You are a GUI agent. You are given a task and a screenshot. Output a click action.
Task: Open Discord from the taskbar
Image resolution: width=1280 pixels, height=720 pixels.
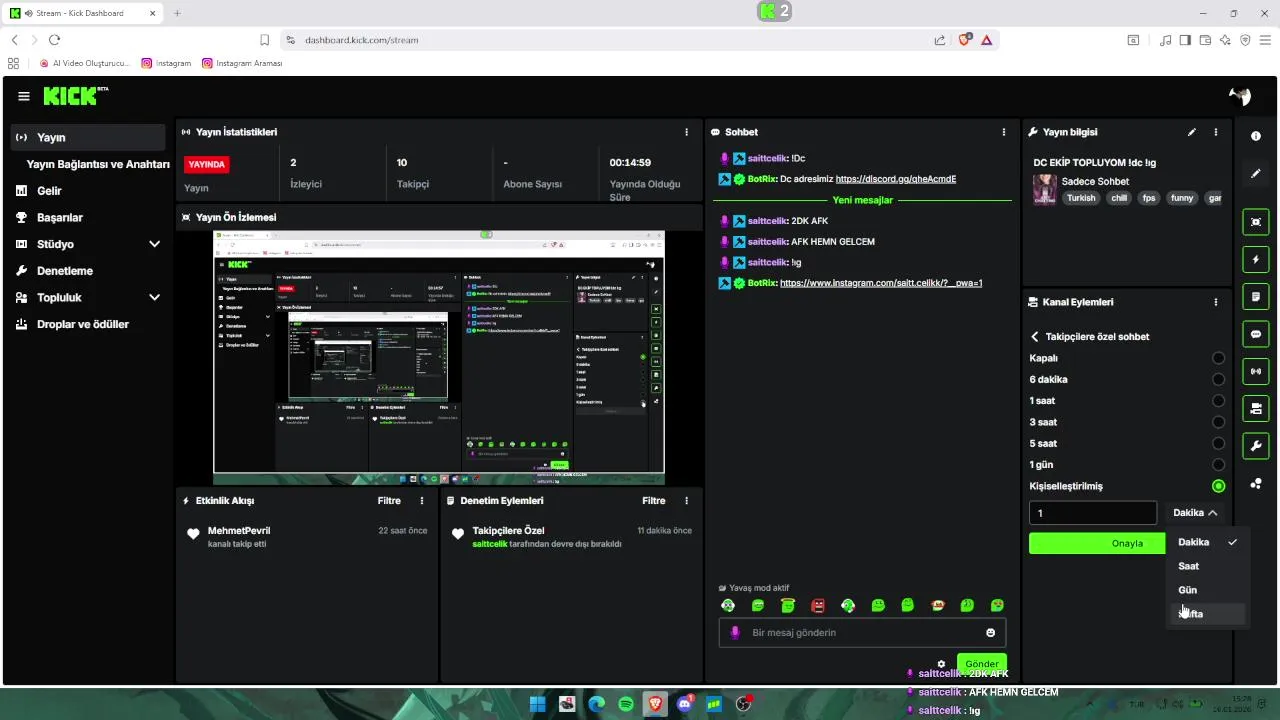[685, 704]
